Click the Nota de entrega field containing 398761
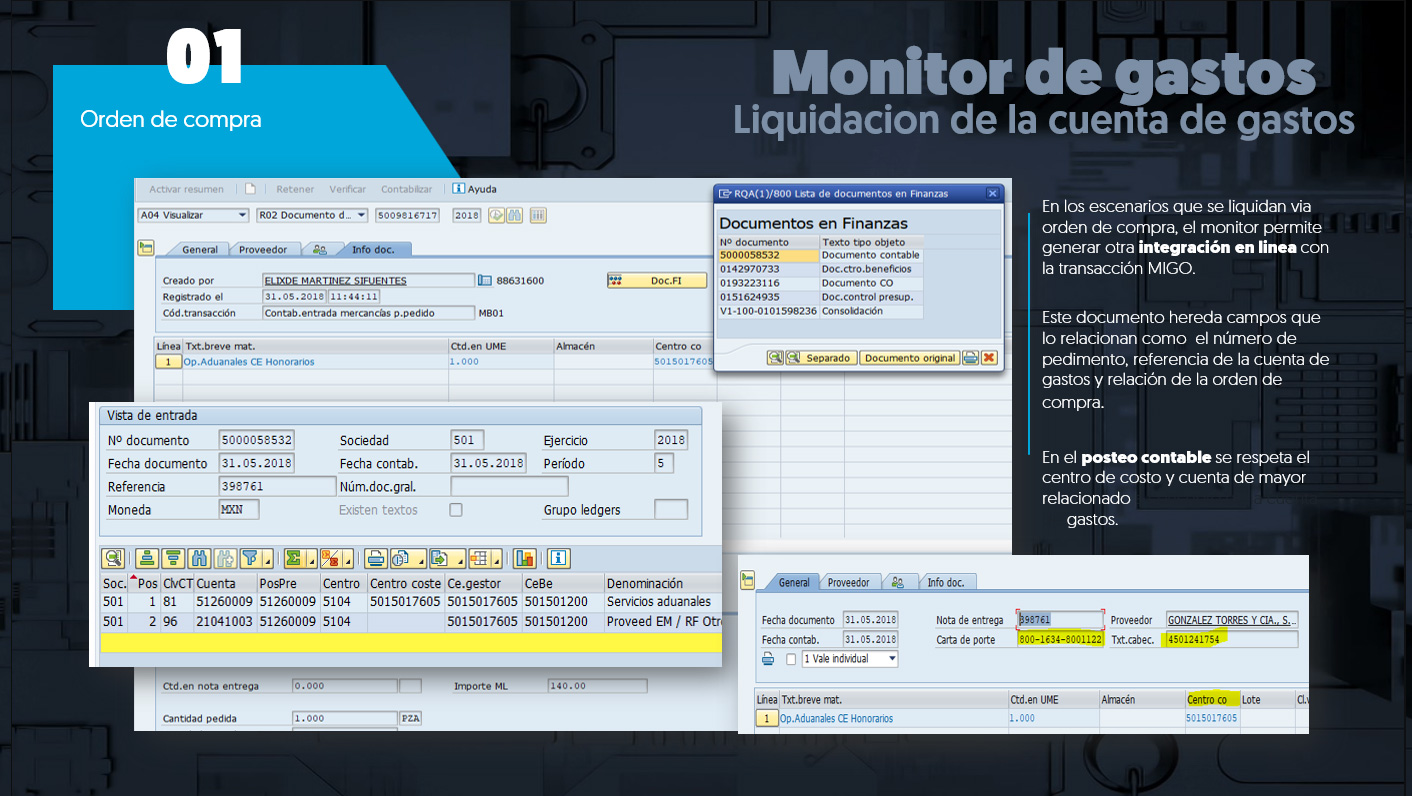This screenshot has width=1412, height=796. [1059, 620]
